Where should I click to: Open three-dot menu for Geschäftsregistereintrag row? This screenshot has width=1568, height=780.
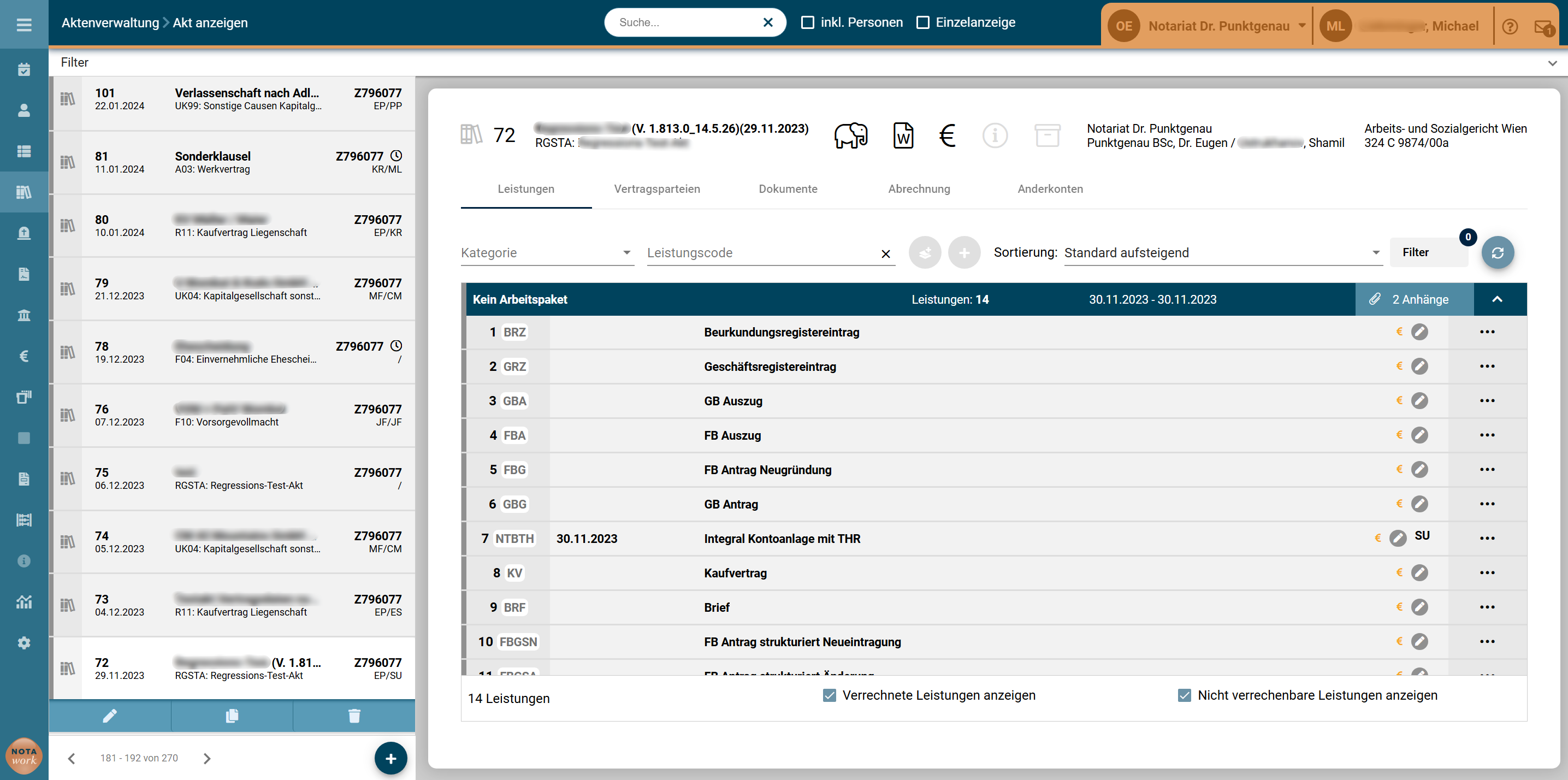coord(1487,366)
